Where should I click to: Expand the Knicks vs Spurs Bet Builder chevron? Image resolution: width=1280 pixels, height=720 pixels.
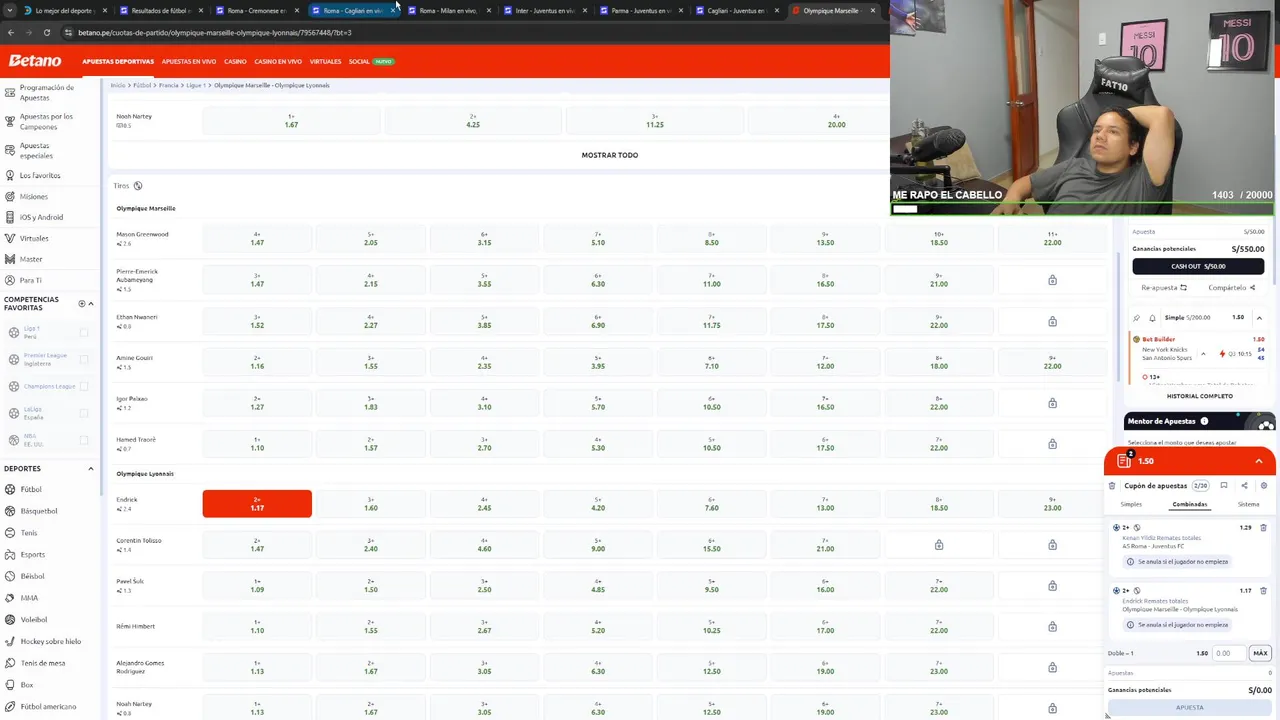click(1203, 354)
